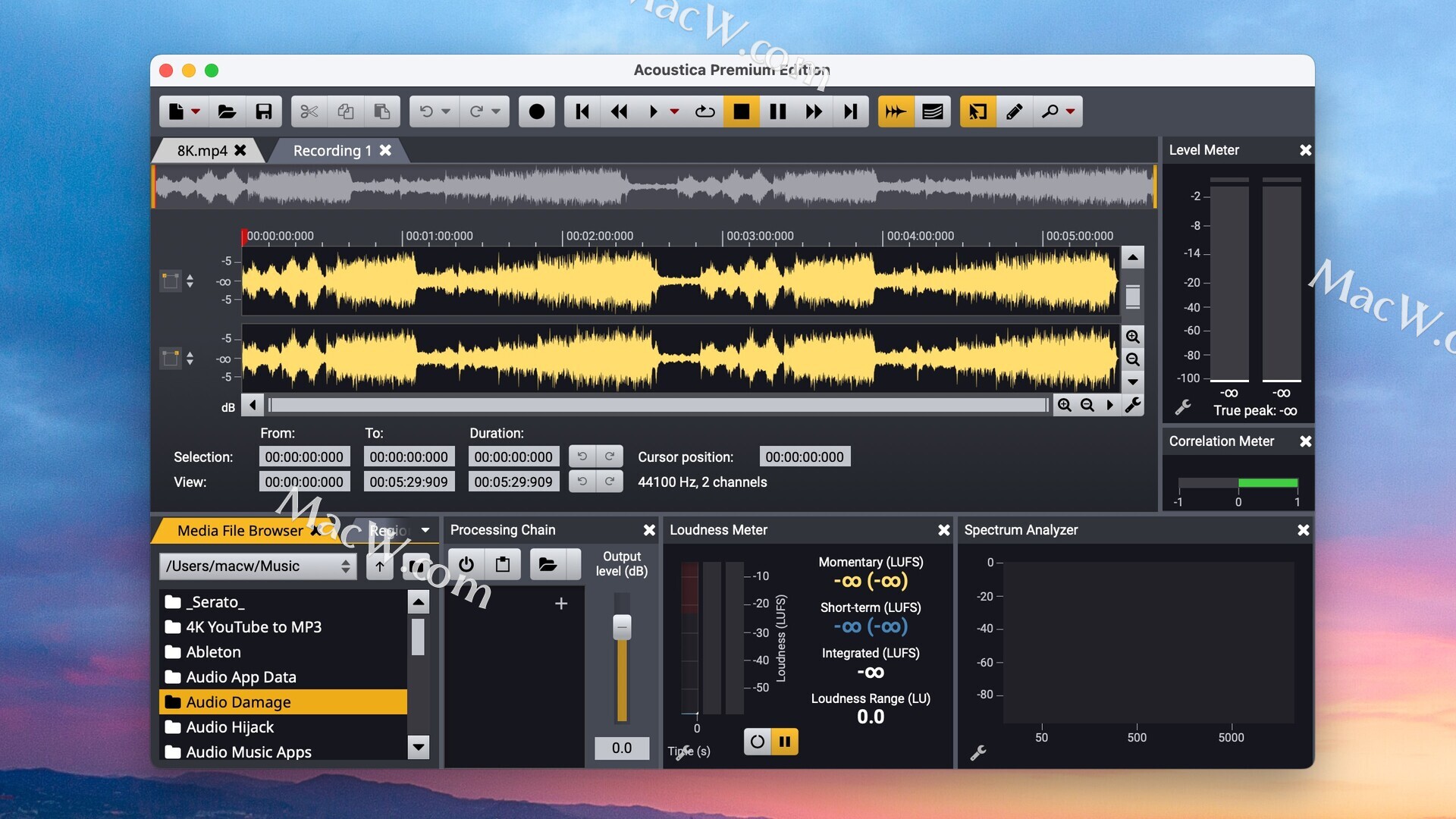Redo the last edit

click(476, 112)
